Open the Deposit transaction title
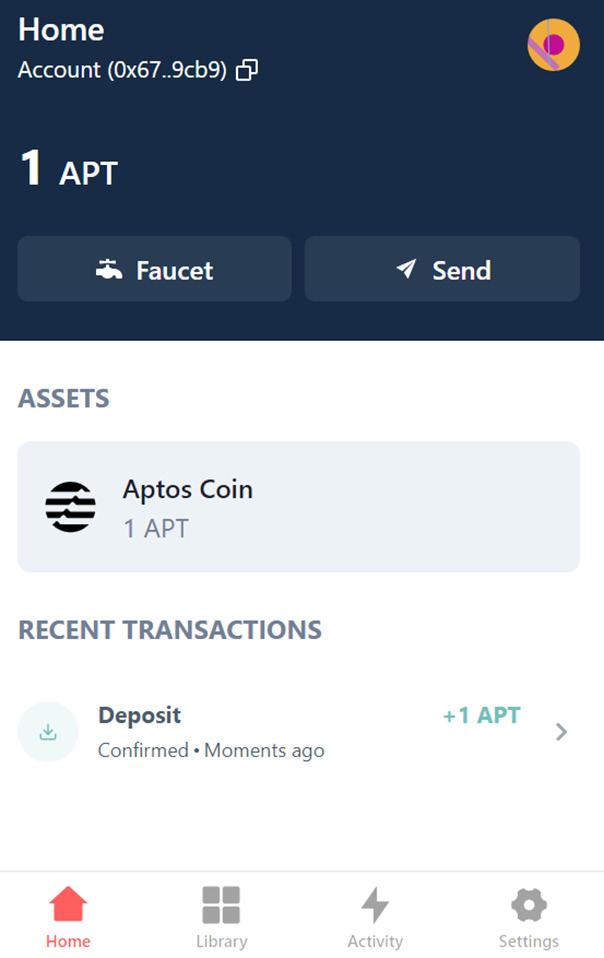The height and width of the screenshot is (958, 604). (x=140, y=715)
